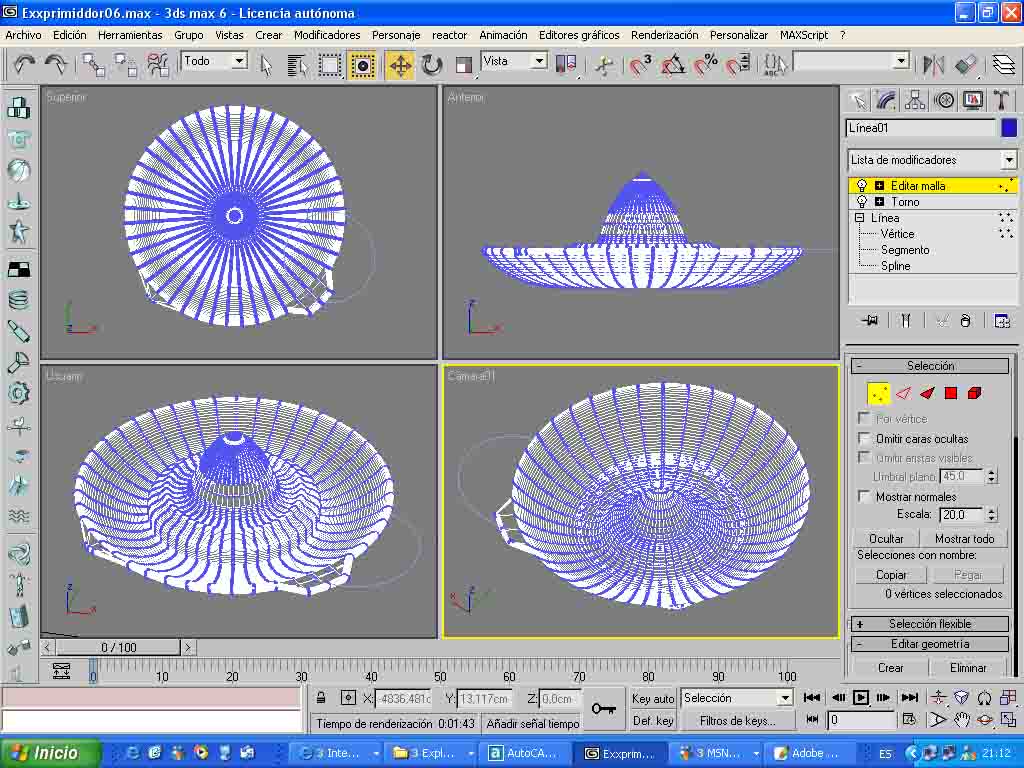Open the Vista reference coordinate dropdown
The height and width of the screenshot is (768, 1024).
point(539,61)
